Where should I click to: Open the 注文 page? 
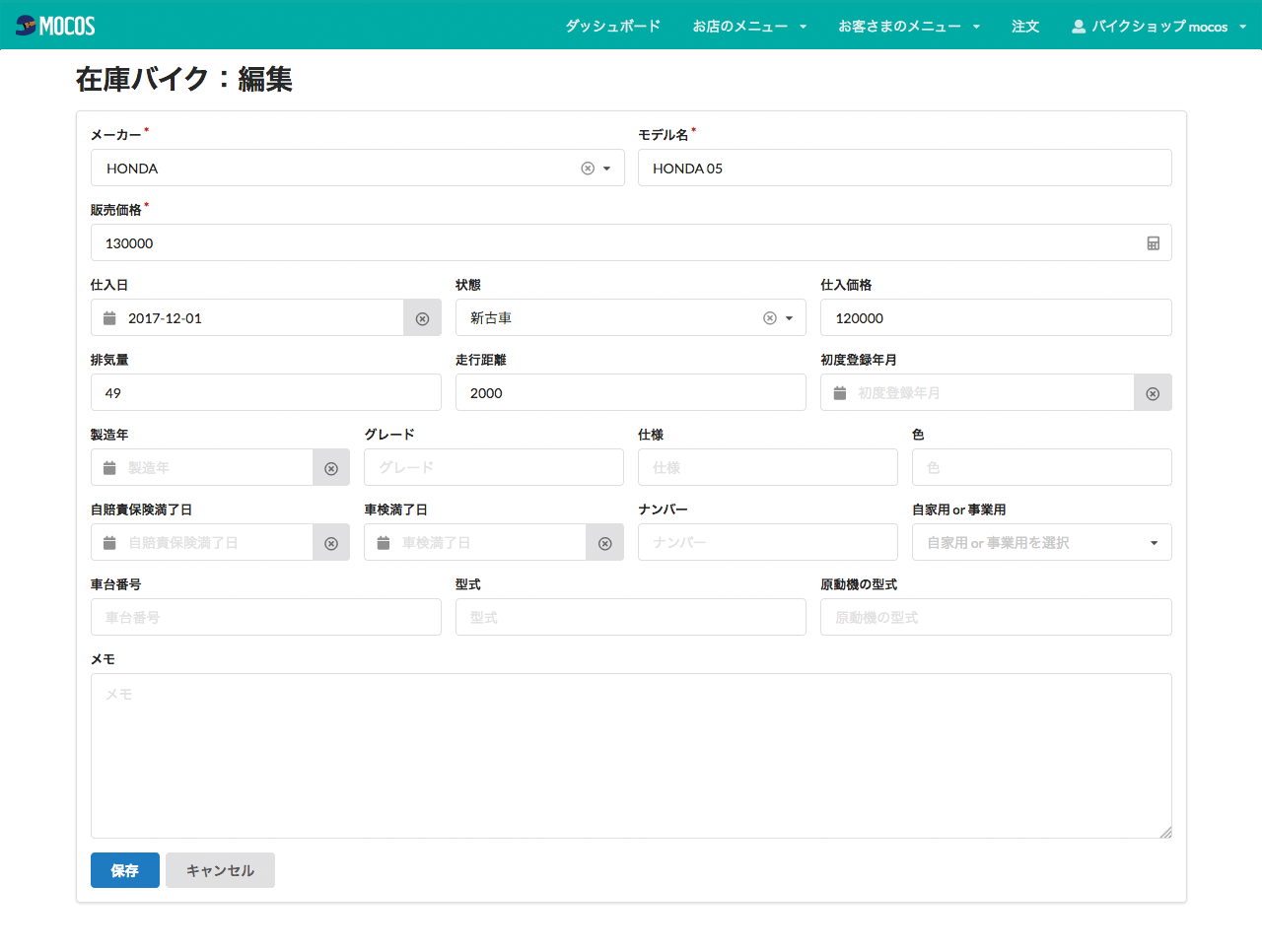point(1025,27)
